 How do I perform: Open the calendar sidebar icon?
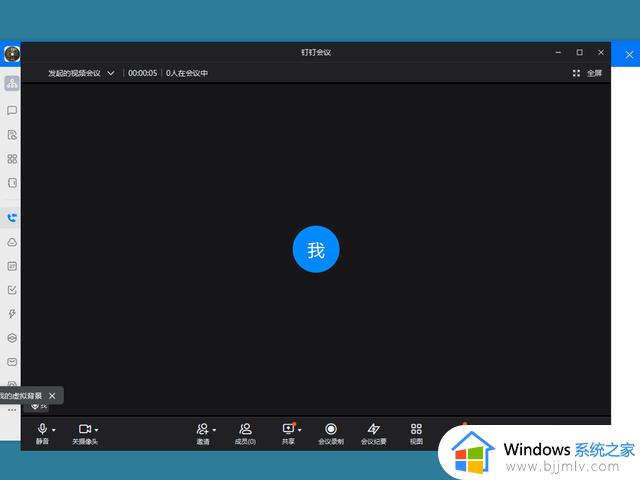[12, 266]
